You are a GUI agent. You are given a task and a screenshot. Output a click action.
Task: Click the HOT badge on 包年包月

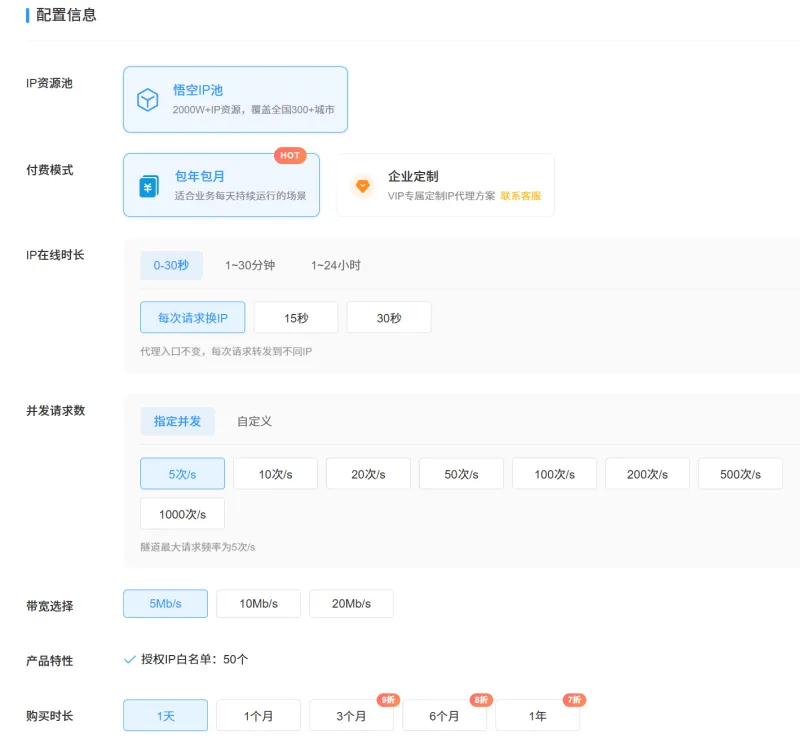point(290,156)
